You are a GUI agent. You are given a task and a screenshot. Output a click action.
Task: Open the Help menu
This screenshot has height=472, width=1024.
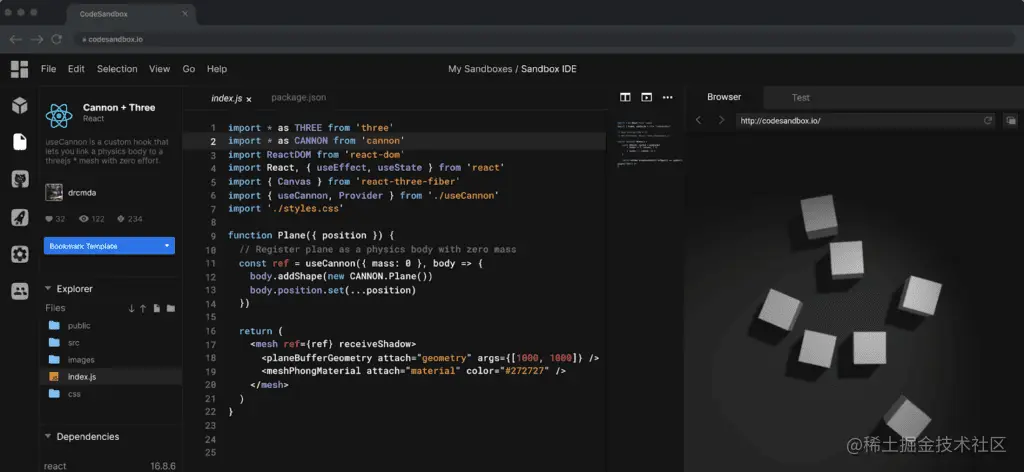217,69
